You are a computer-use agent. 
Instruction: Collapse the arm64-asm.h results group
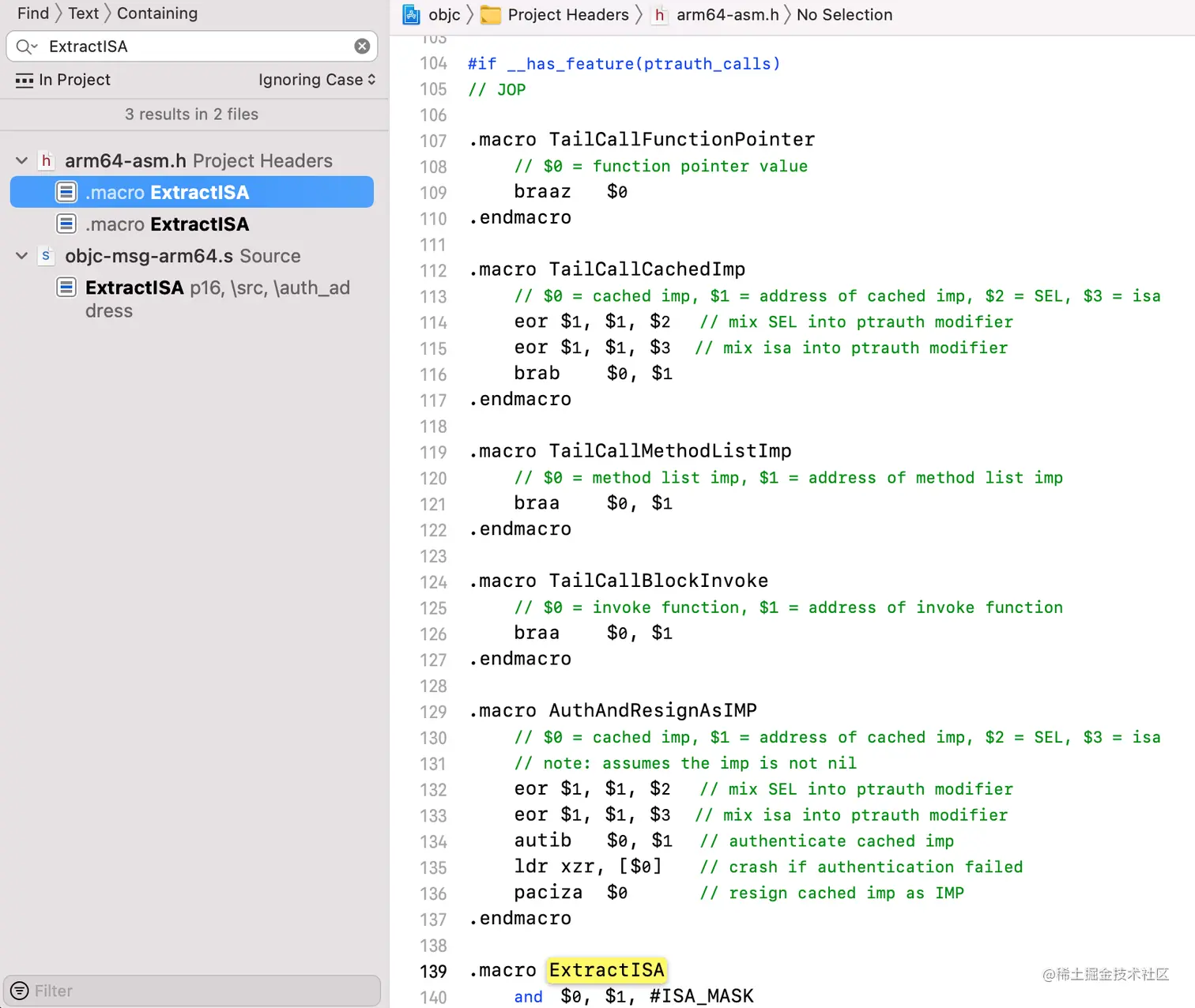point(22,161)
